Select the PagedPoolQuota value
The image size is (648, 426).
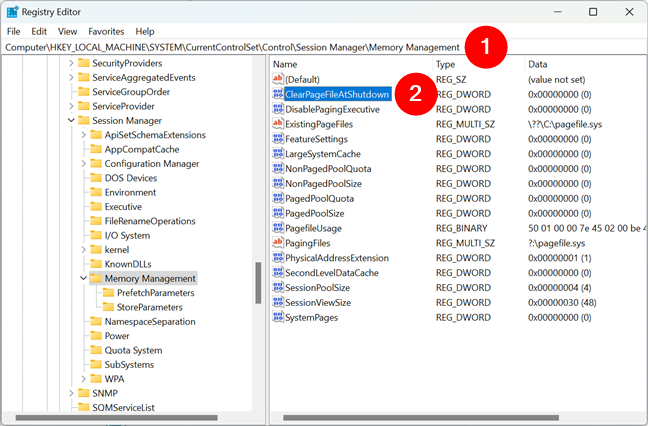click(319, 198)
